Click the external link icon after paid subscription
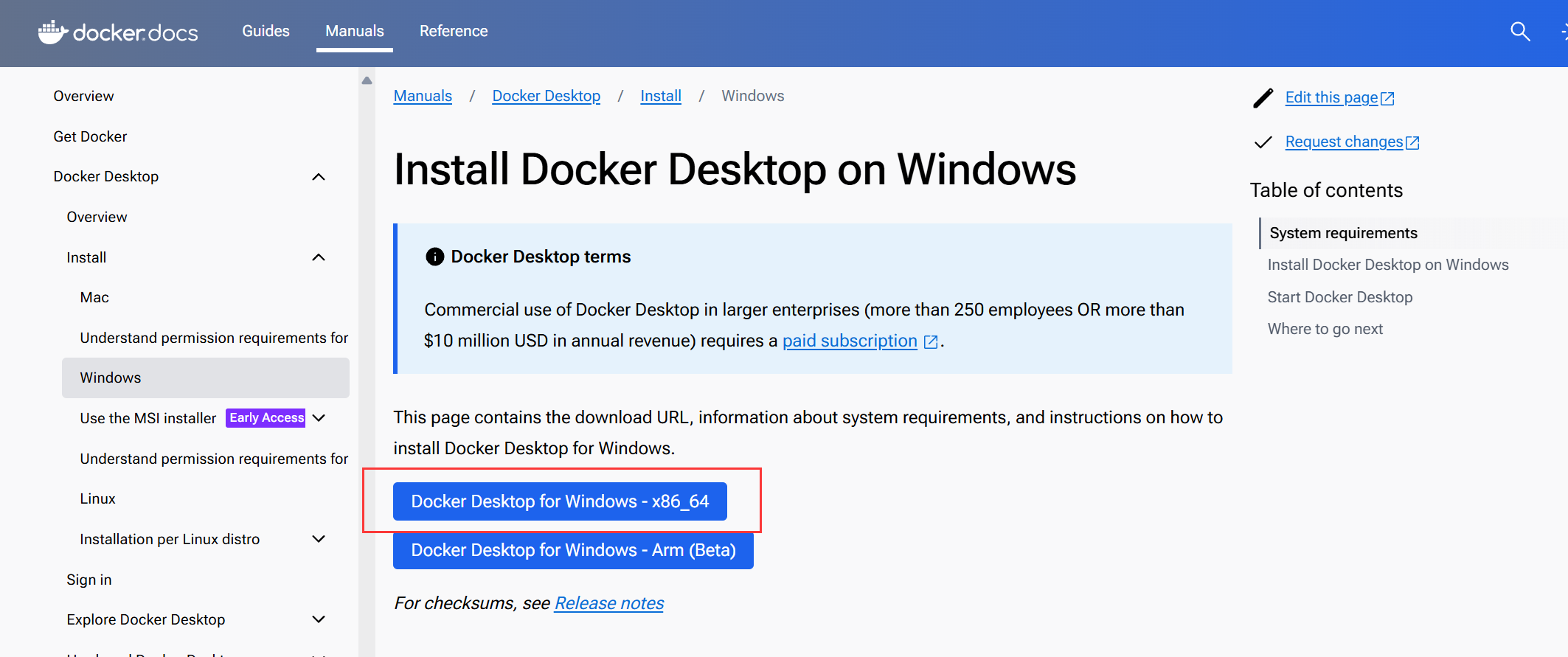Screen dimensions: 1568x657 (931, 341)
